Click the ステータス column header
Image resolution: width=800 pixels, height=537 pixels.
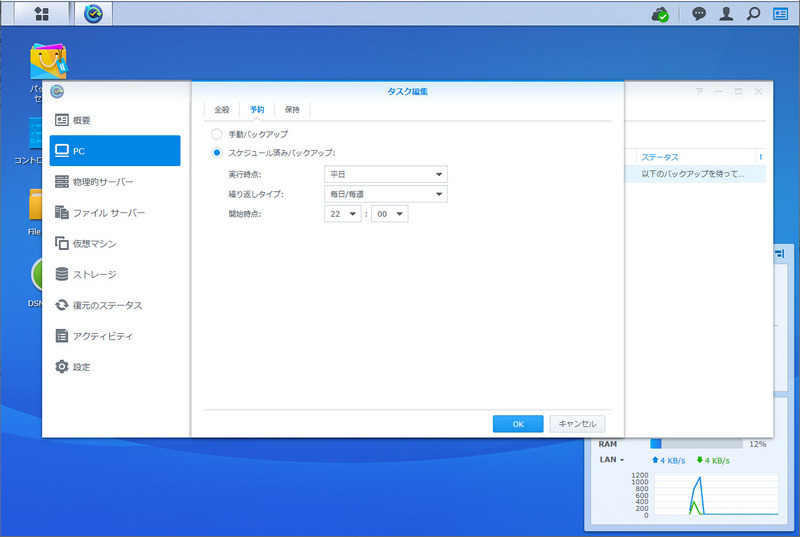696,157
